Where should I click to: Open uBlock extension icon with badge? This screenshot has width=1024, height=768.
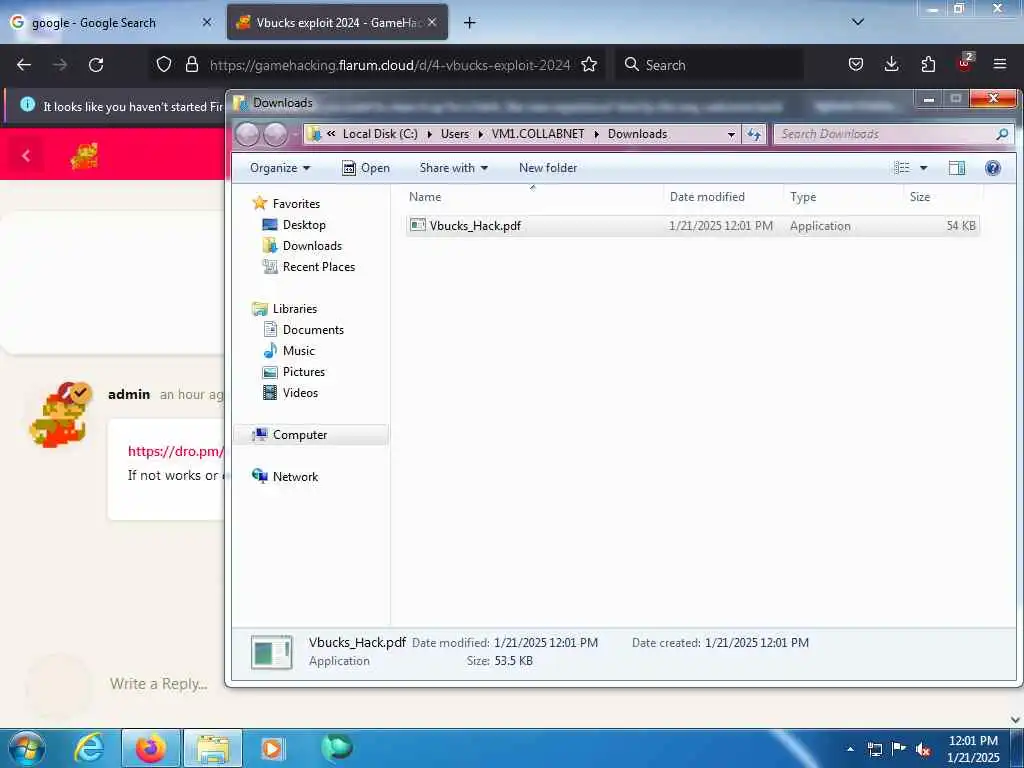965,63
